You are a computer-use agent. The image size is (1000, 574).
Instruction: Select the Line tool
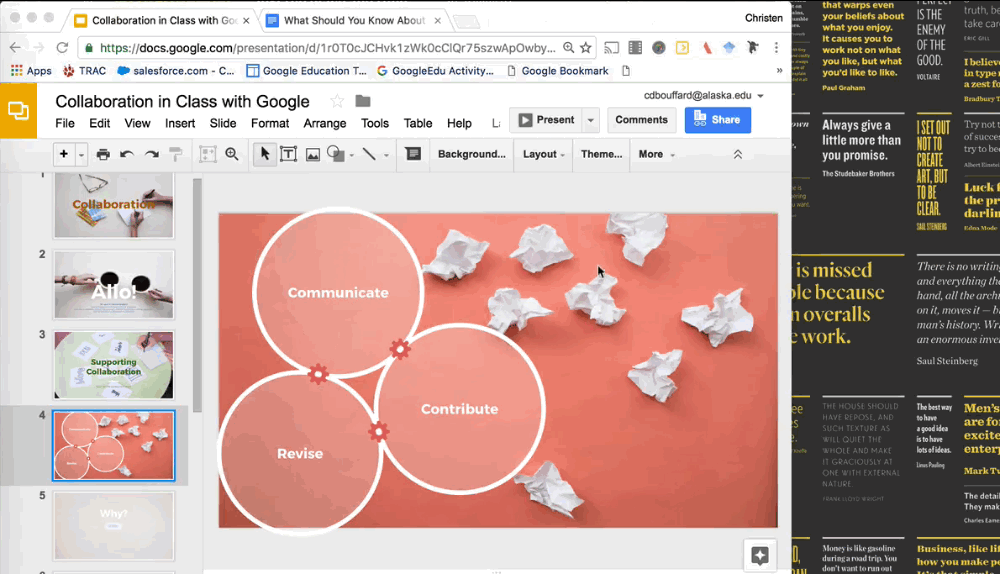(x=369, y=154)
